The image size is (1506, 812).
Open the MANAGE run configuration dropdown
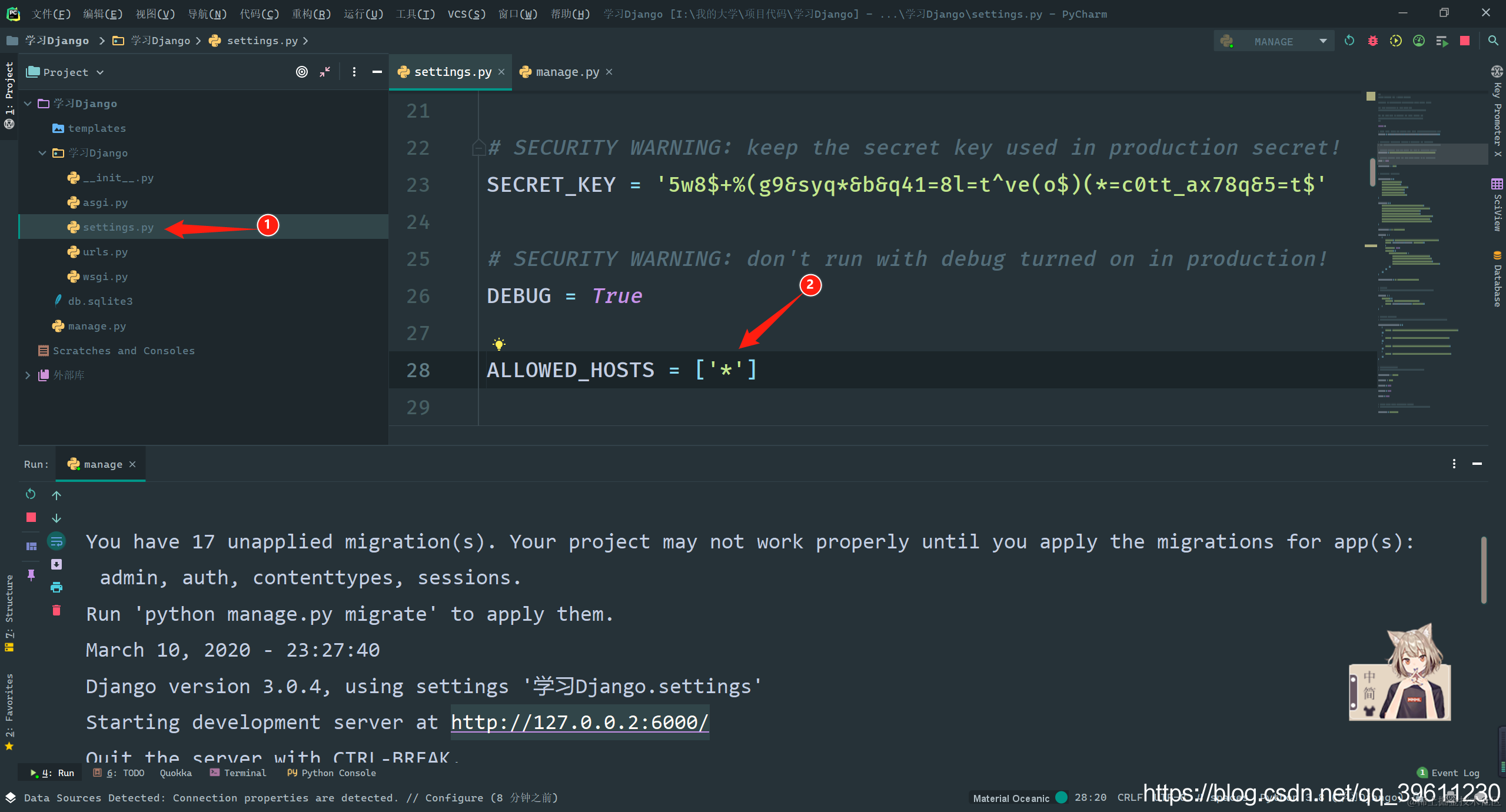[x=1274, y=41]
